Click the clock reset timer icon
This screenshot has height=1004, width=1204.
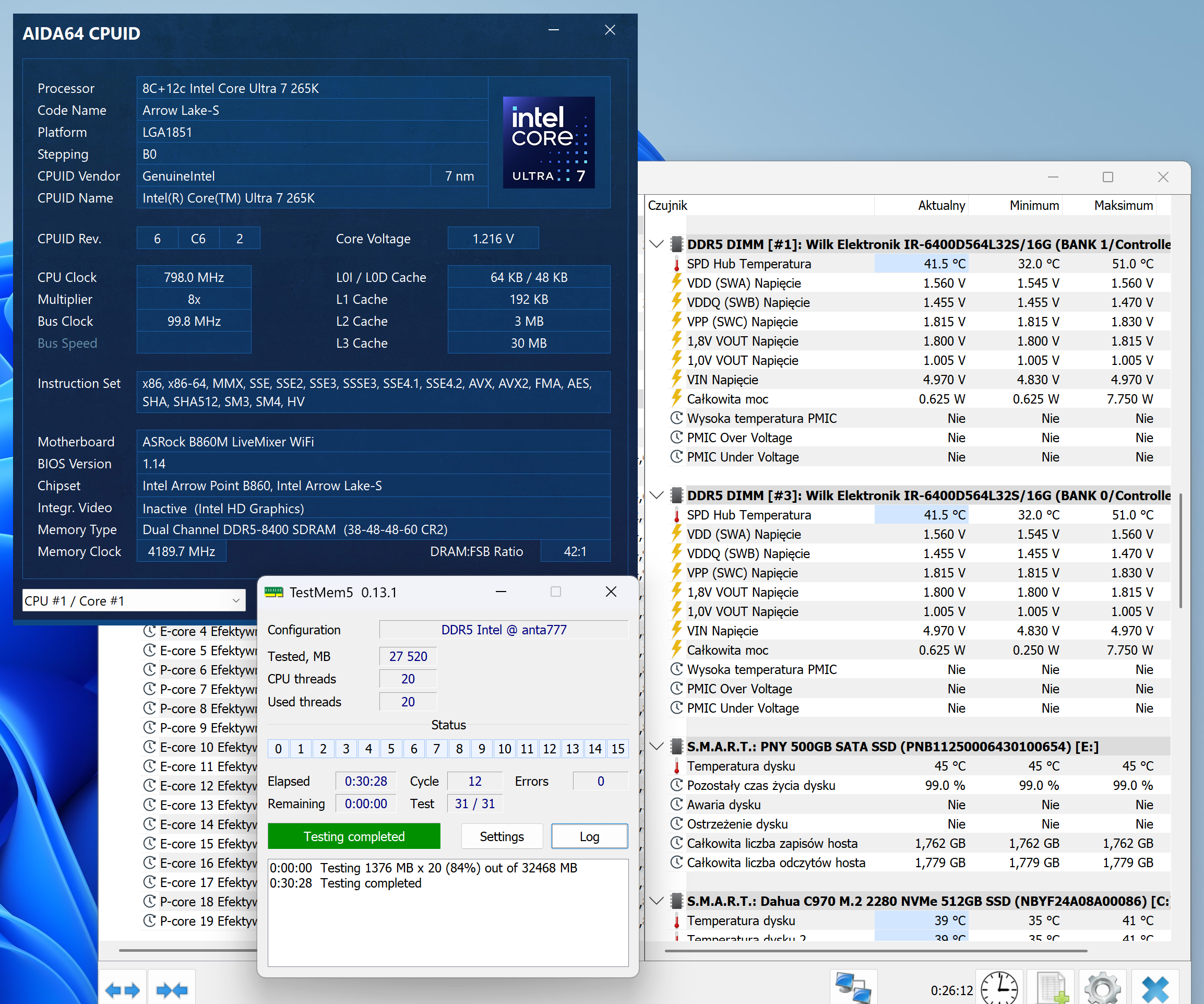pyautogui.click(x=999, y=988)
